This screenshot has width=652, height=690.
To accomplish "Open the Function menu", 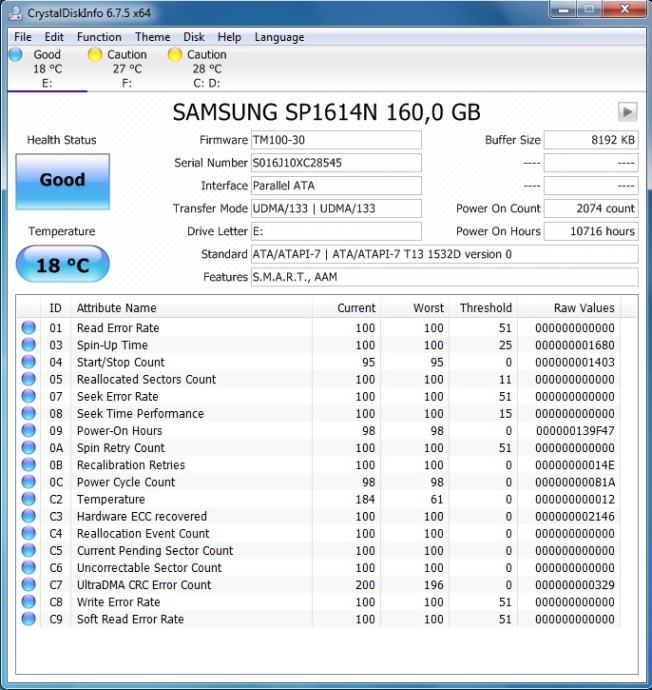I will (99, 37).
